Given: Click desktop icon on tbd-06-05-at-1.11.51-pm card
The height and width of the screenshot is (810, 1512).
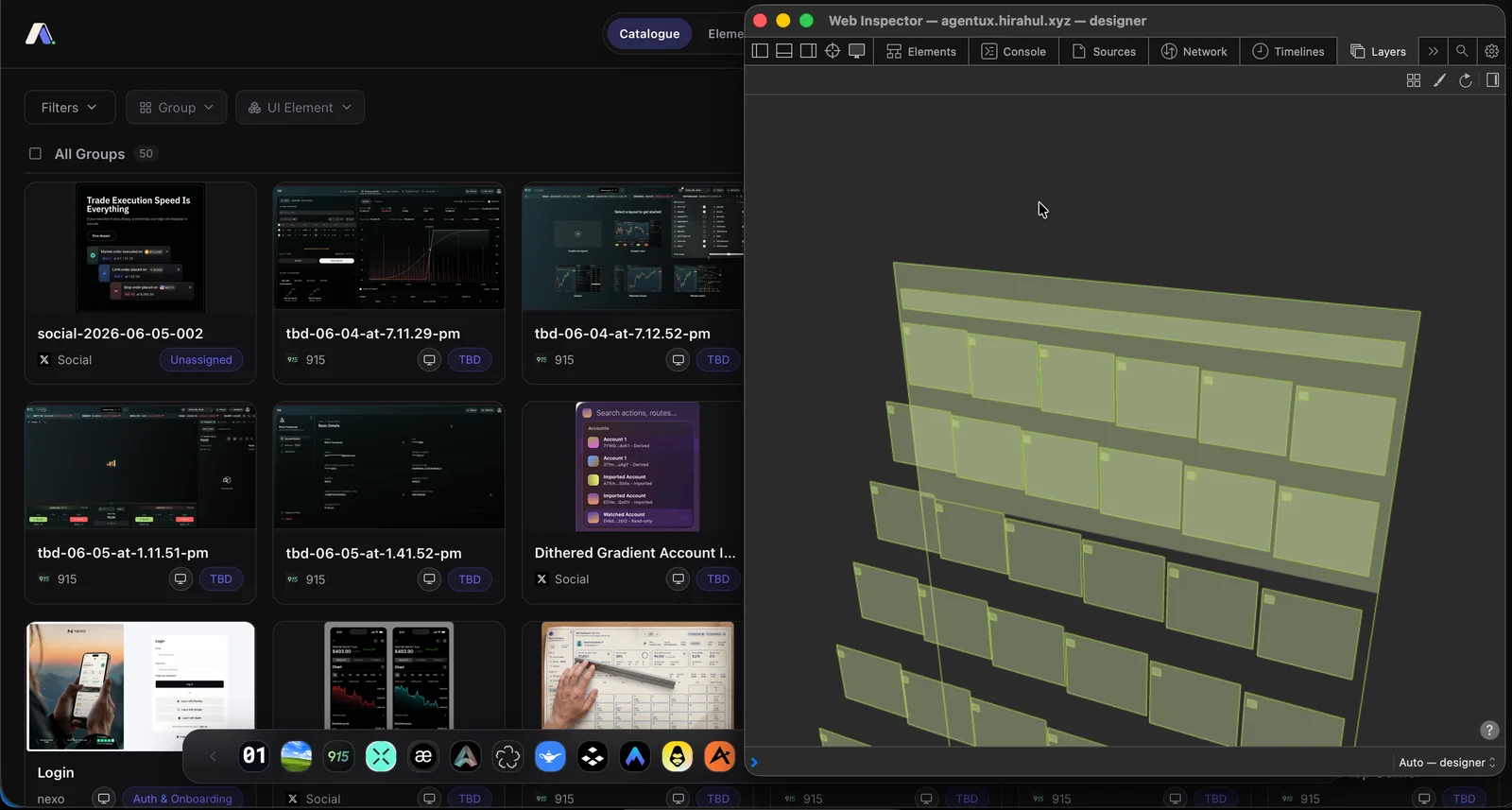Looking at the screenshot, I should pyautogui.click(x=180, y=578).
